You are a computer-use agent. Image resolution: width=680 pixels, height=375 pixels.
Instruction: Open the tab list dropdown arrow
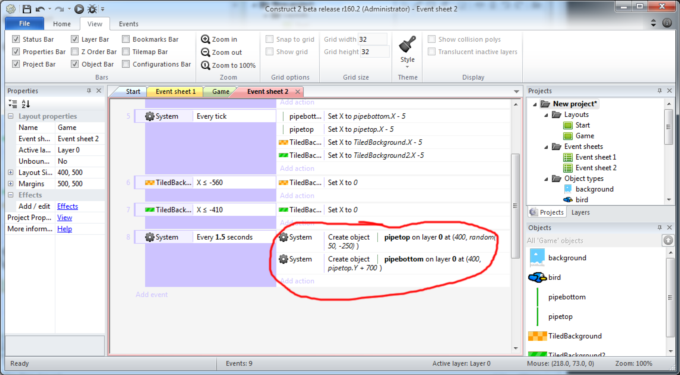[516, 91]
